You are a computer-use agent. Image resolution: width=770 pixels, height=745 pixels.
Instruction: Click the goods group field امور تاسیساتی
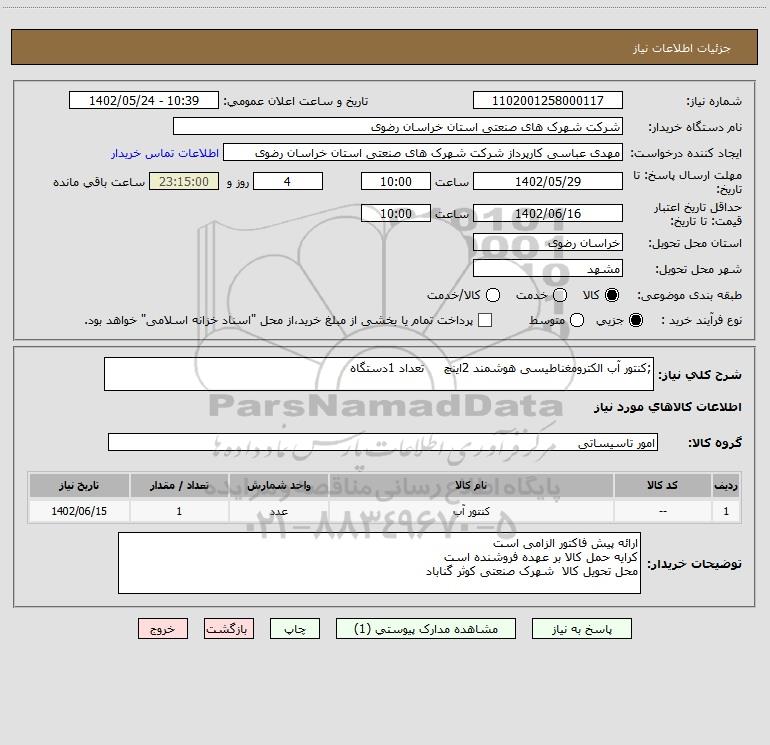(383, 442)
